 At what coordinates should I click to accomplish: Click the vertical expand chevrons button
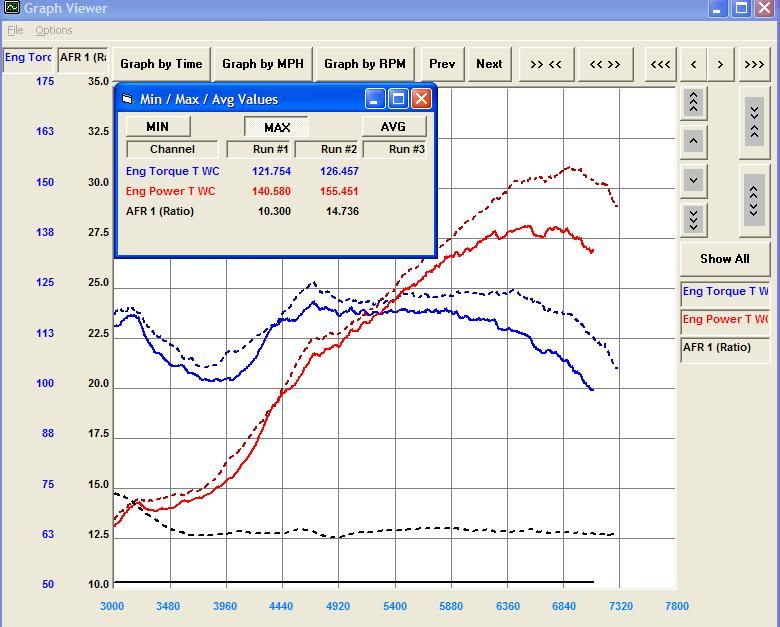(754, 196)
